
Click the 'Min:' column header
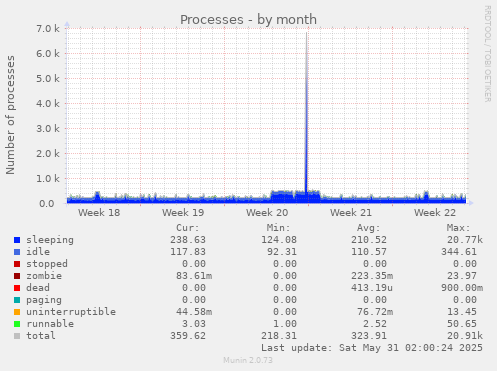tap(278, 228)
